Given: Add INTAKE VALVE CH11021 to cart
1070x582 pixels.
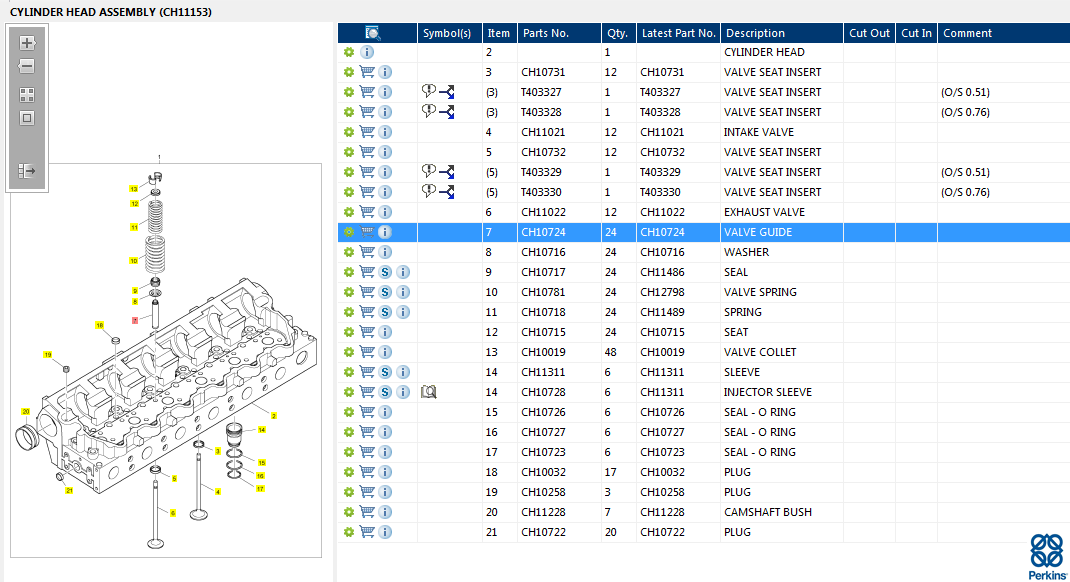Looking at the screenshot, I should point(367,132).
